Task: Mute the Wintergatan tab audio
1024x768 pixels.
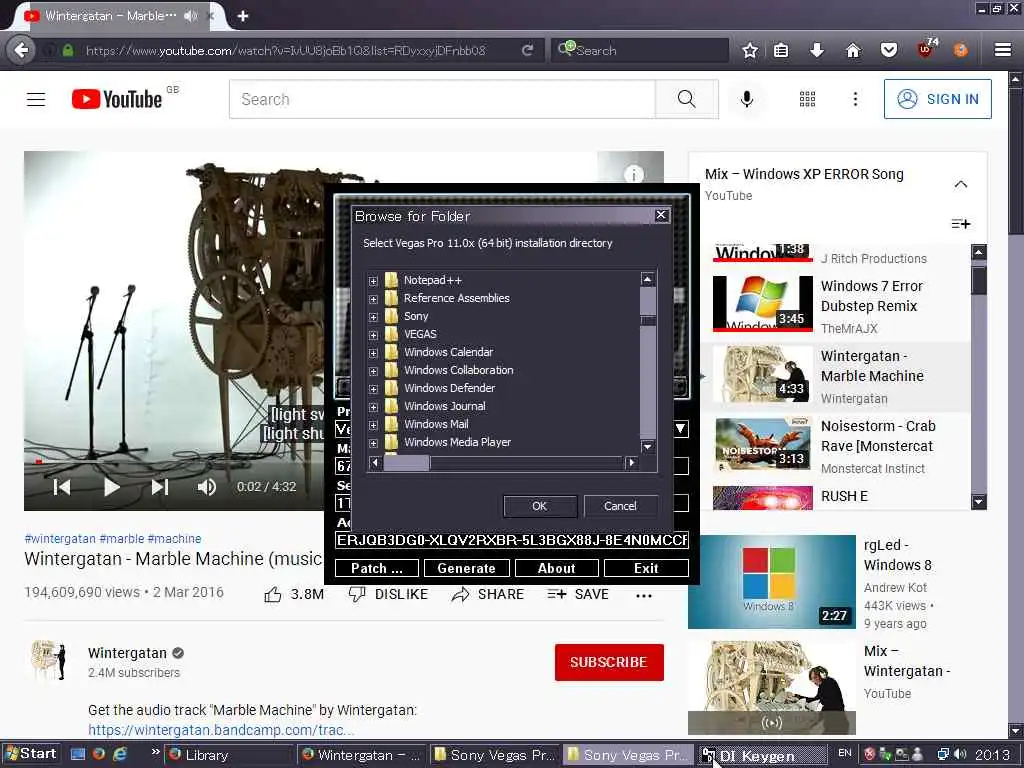Action: (190, 16)
